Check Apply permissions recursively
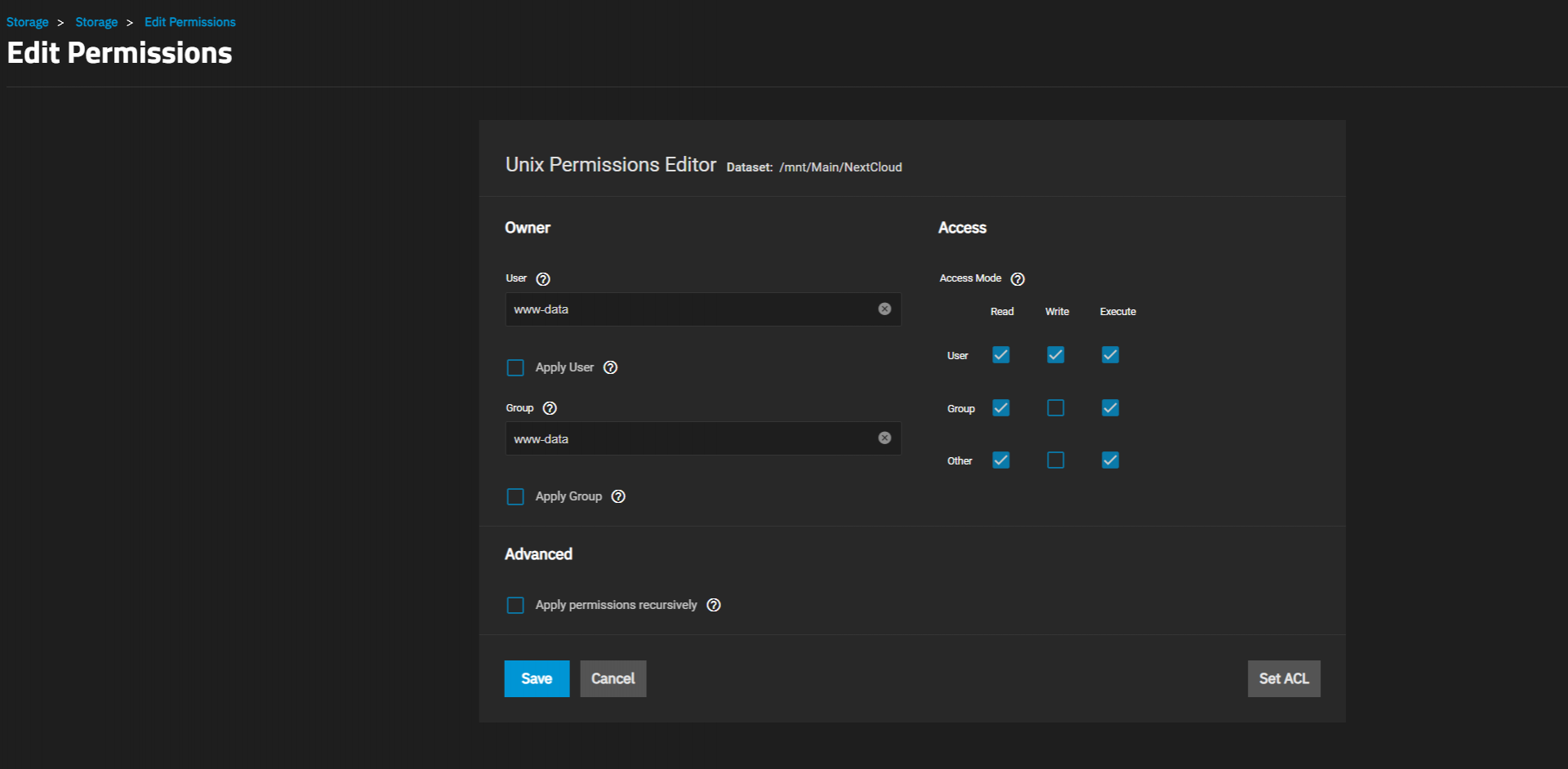The image size is (1568, 769). [x=515, y=605]
